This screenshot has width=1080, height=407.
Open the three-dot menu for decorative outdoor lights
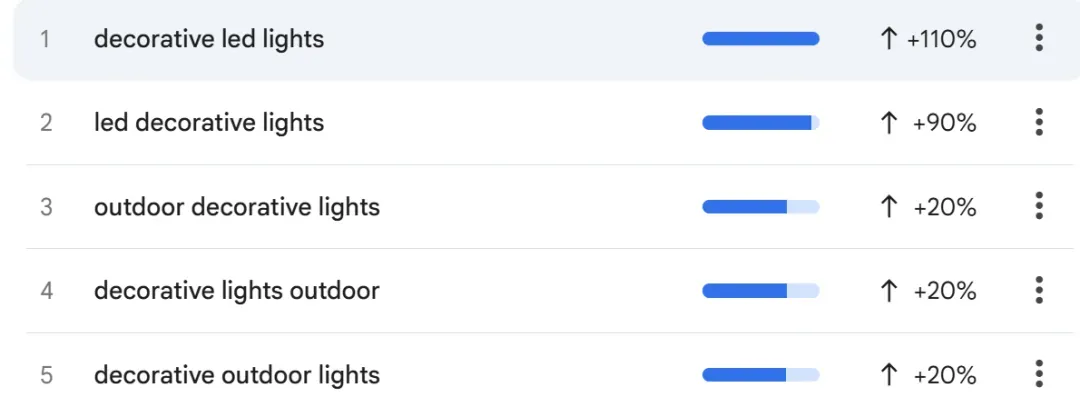pos(1039,374)
